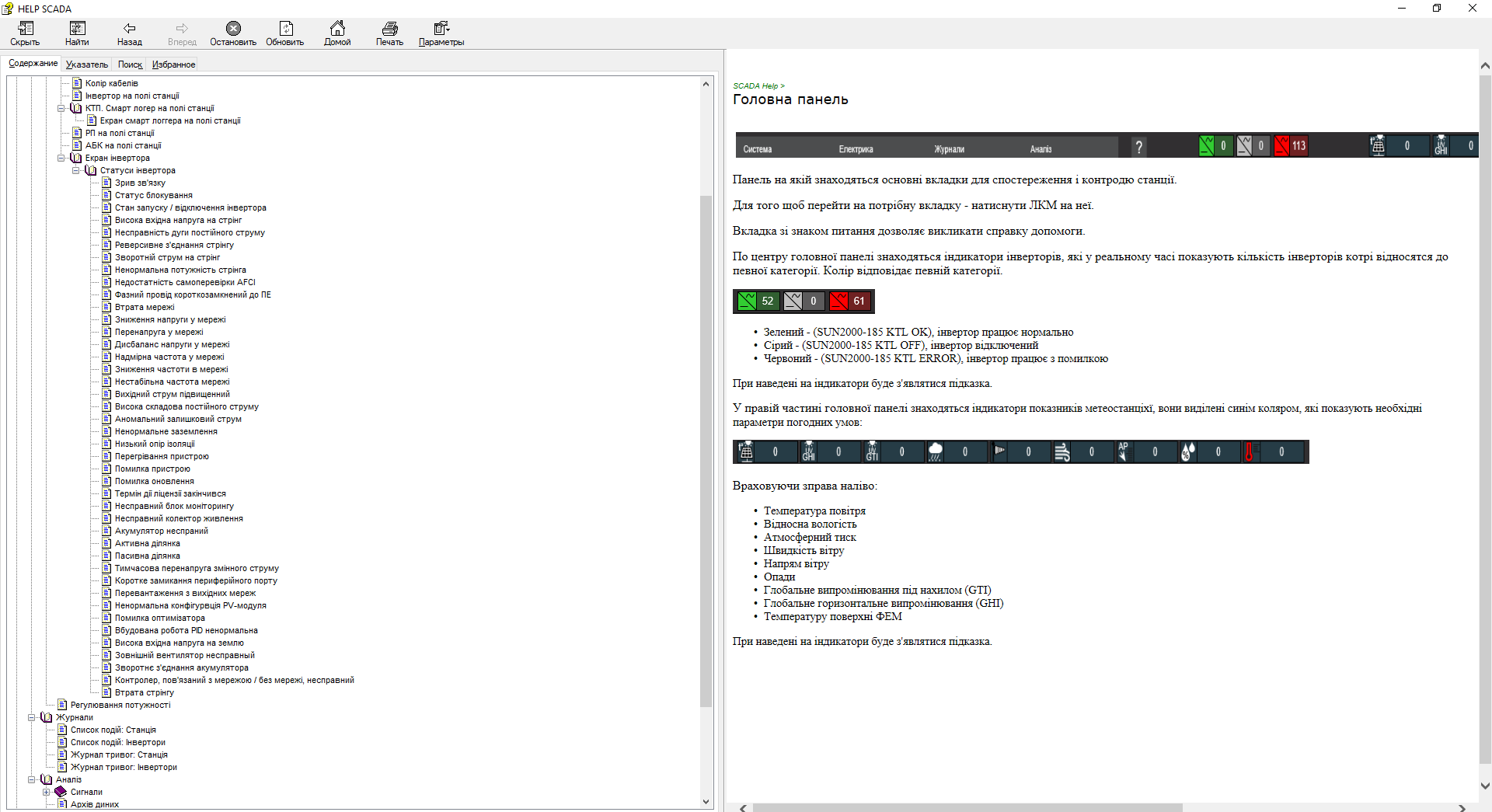This screenshot has width=1492, height=812.
Task: Switch to the Указатель tab
Action: coord(86,64)
